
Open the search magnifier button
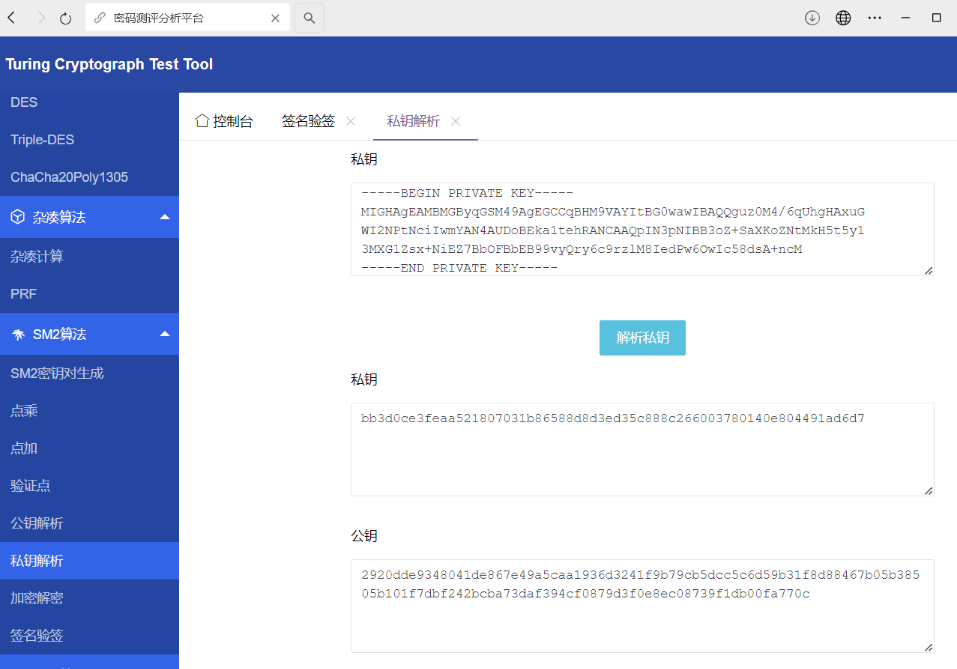coord(309,18)
